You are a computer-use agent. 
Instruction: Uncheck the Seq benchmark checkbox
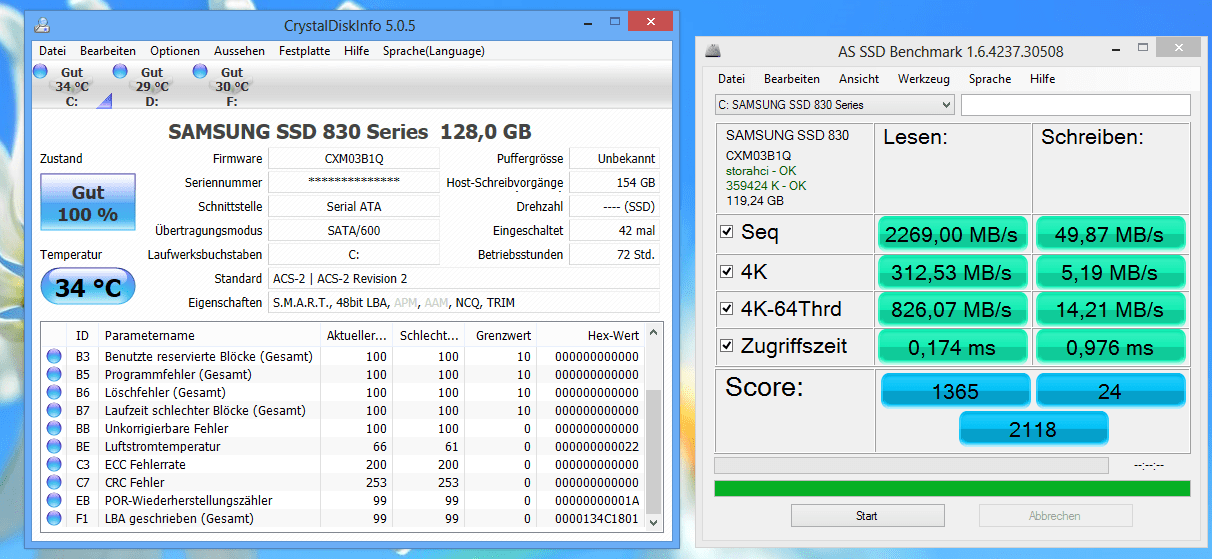click(x=727, y=232)
